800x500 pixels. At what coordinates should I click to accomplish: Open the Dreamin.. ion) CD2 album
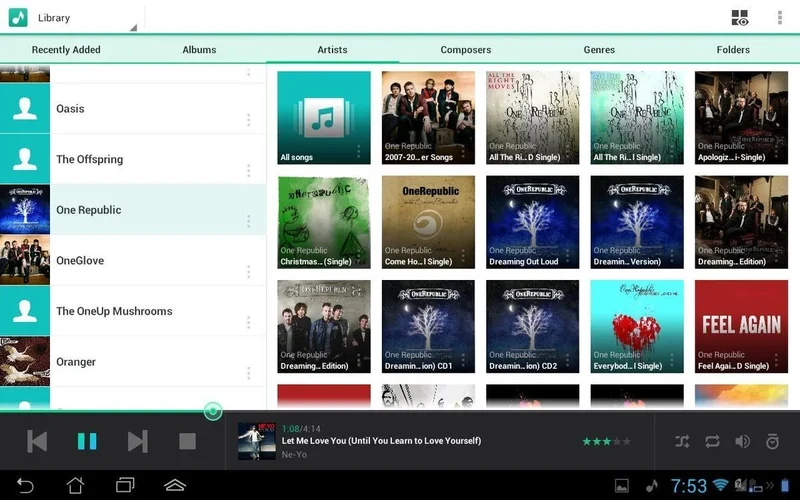point(533,327)
